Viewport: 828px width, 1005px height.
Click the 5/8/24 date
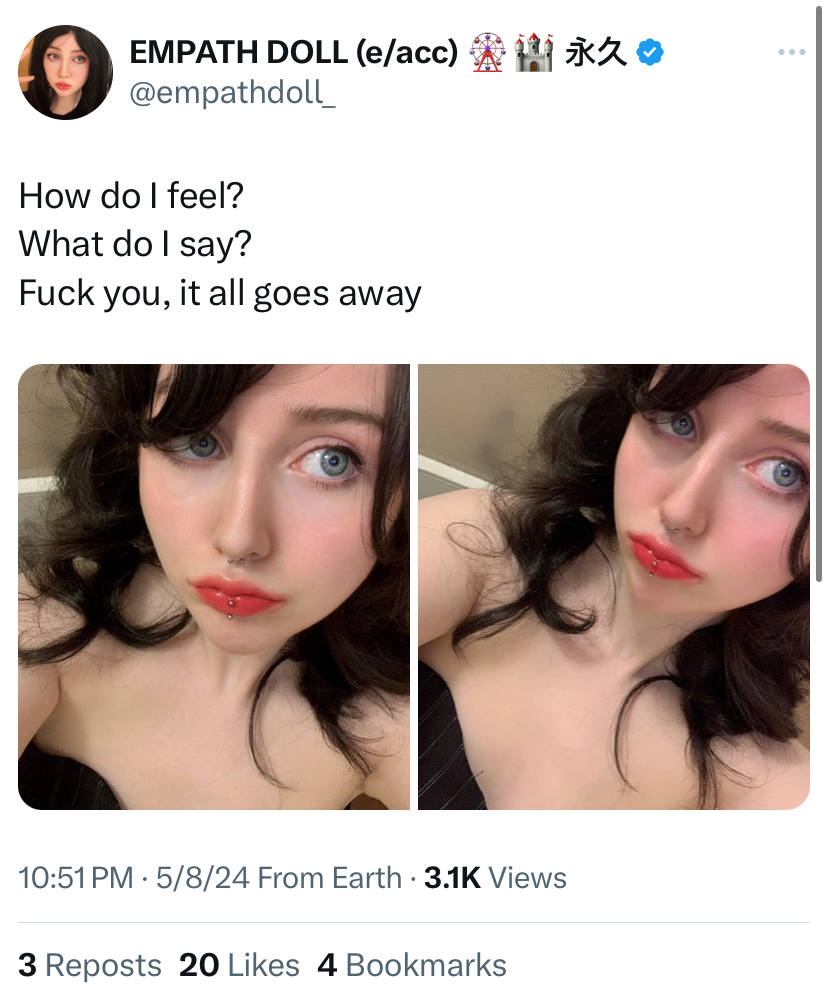point(203,877)
